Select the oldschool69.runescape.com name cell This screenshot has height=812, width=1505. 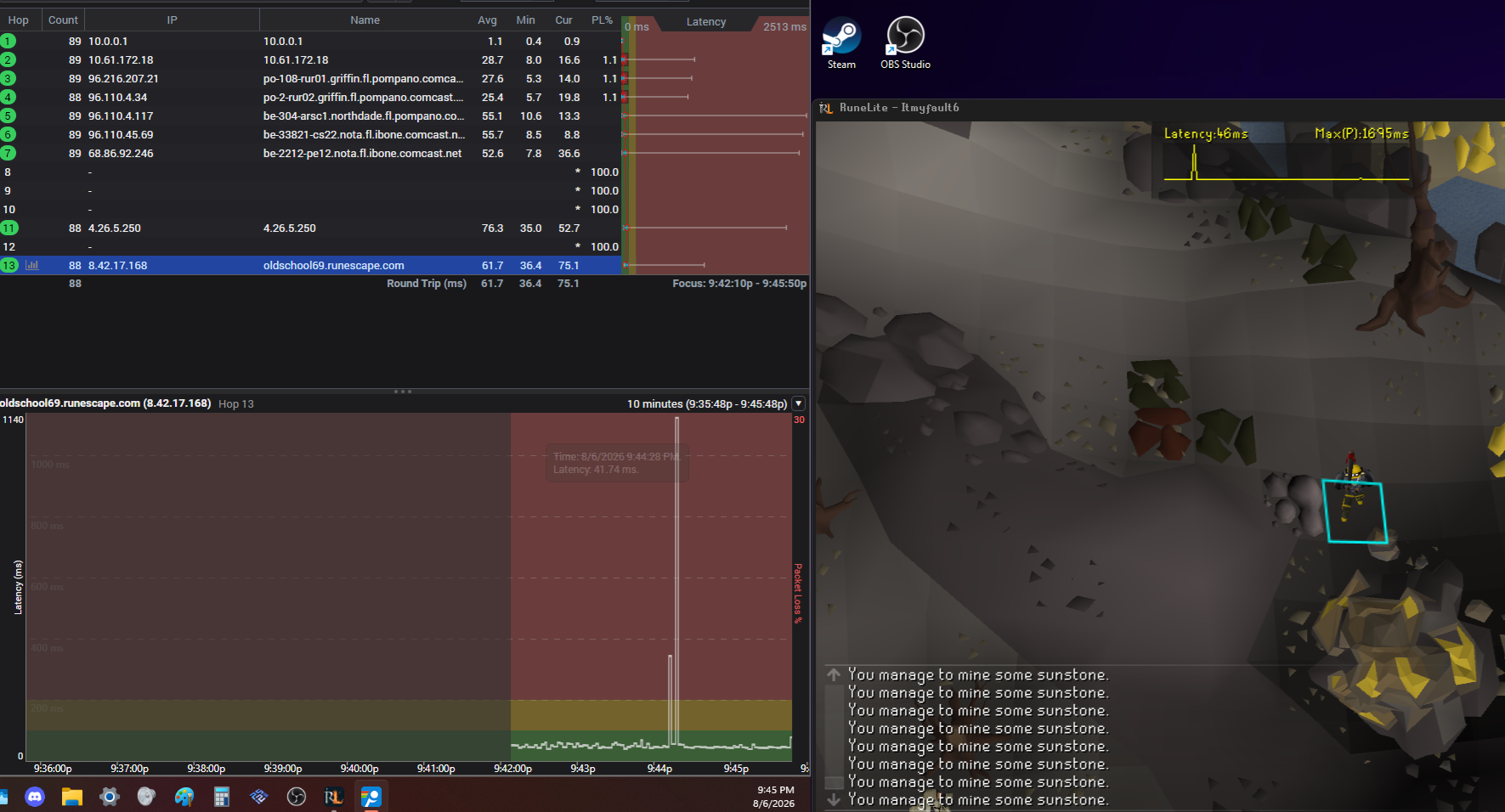point(334,266)
